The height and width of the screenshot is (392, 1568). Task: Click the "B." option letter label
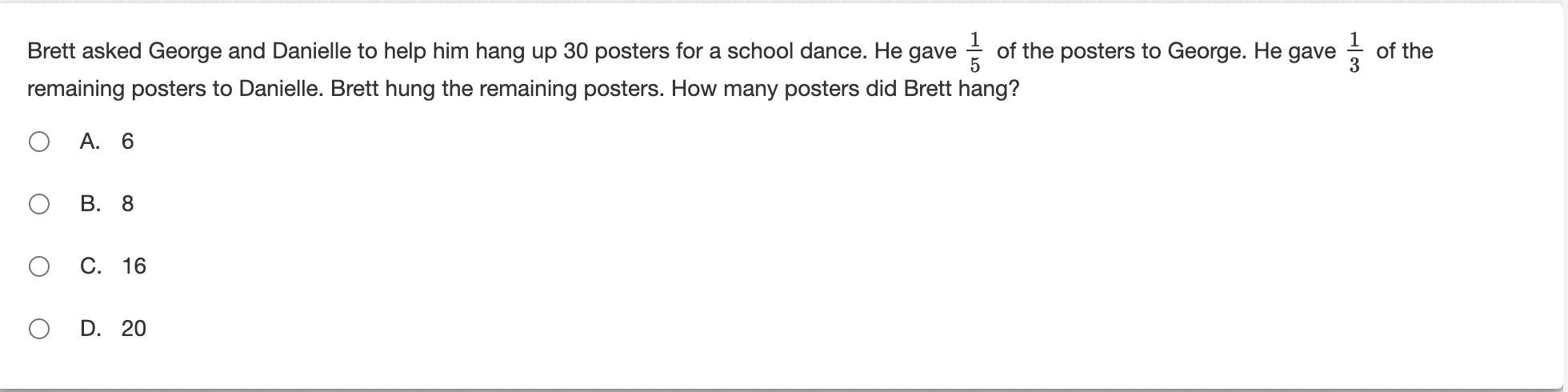(90, 204)
